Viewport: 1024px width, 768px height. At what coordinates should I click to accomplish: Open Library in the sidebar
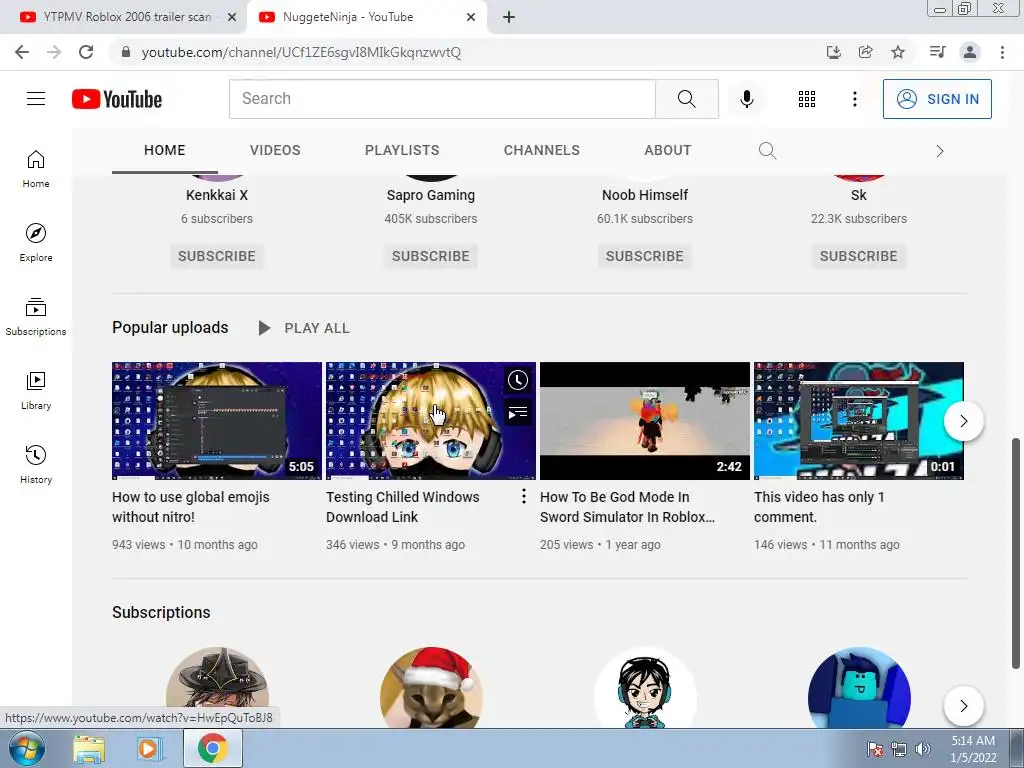coord(36,391)
